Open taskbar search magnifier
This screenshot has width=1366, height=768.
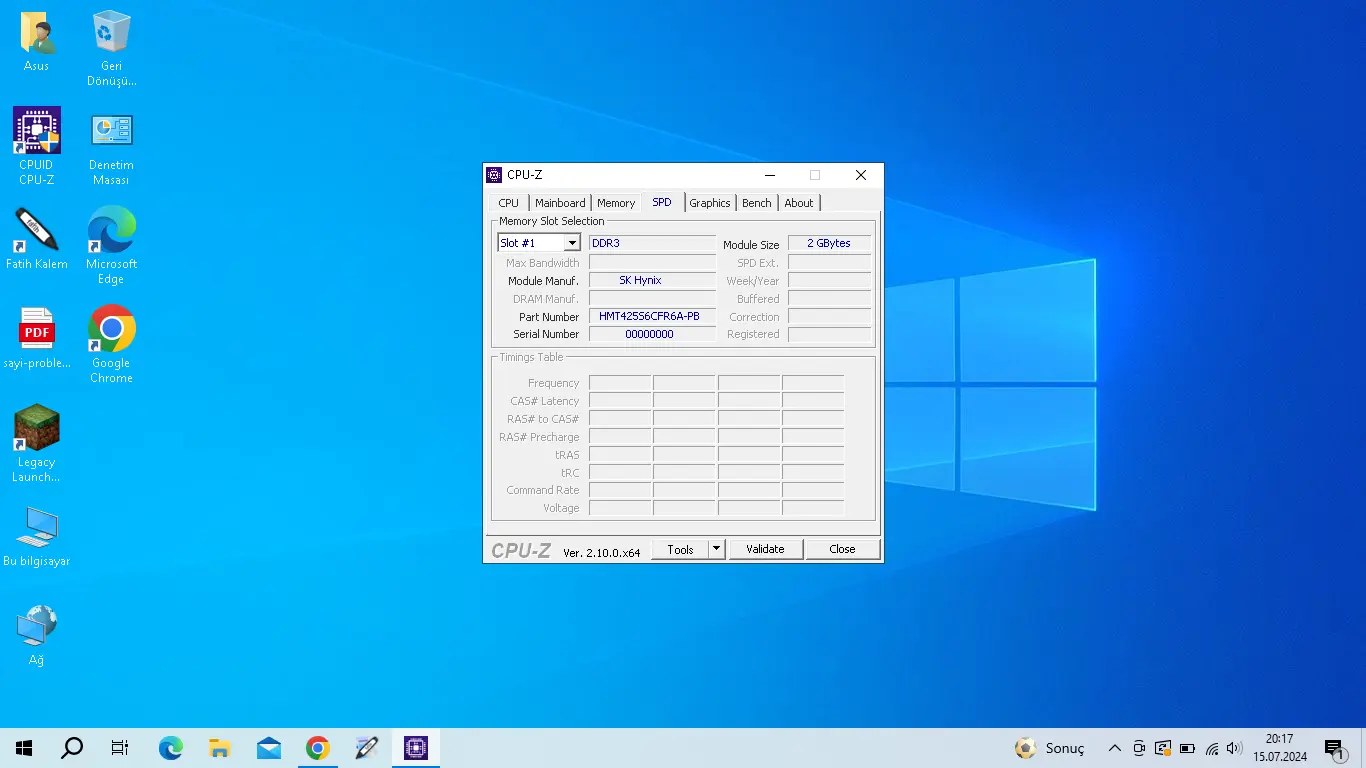point(72,748)
